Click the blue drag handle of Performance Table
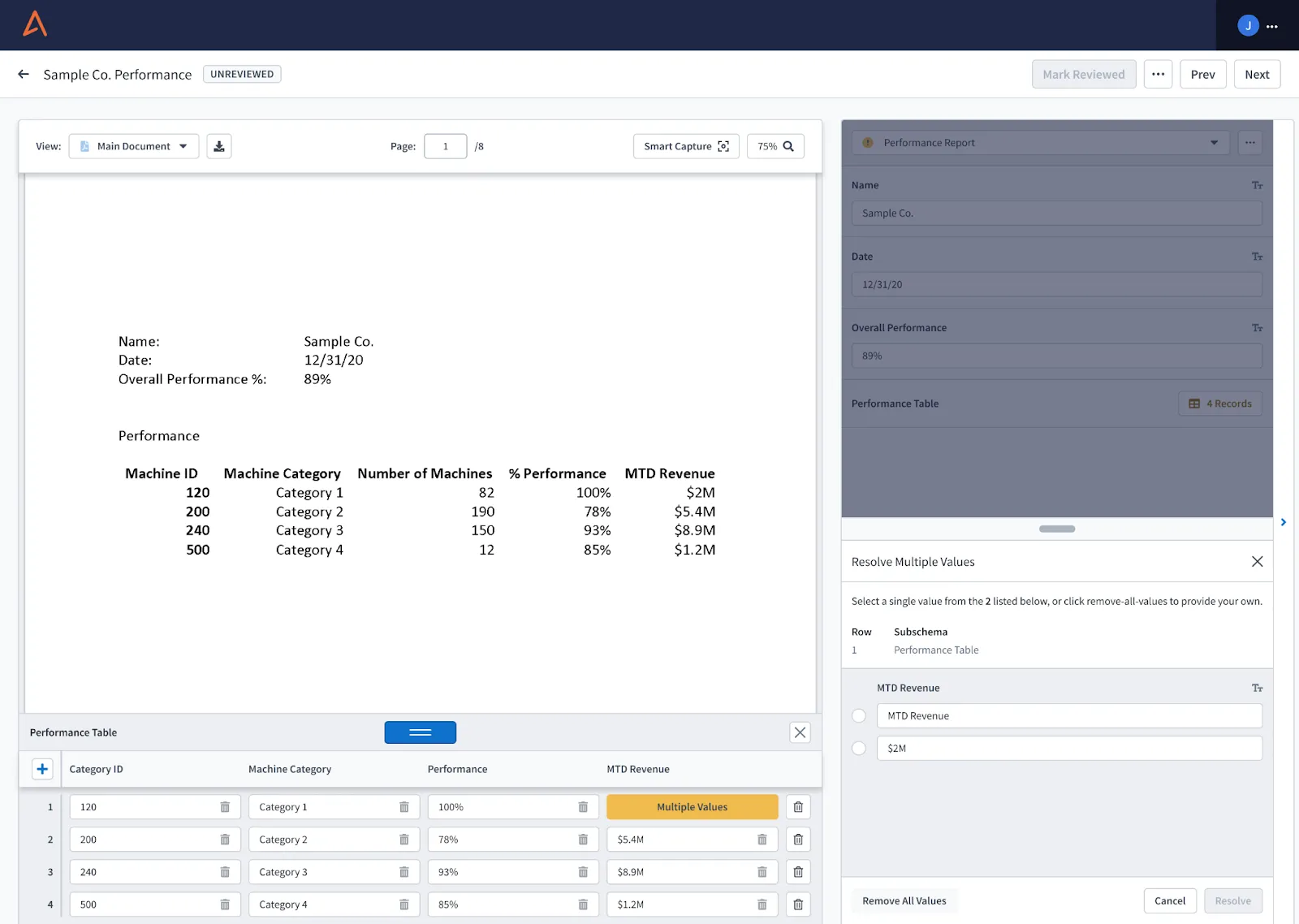The width and height of the screenshot is (1299, 924). tap(421, 732)
